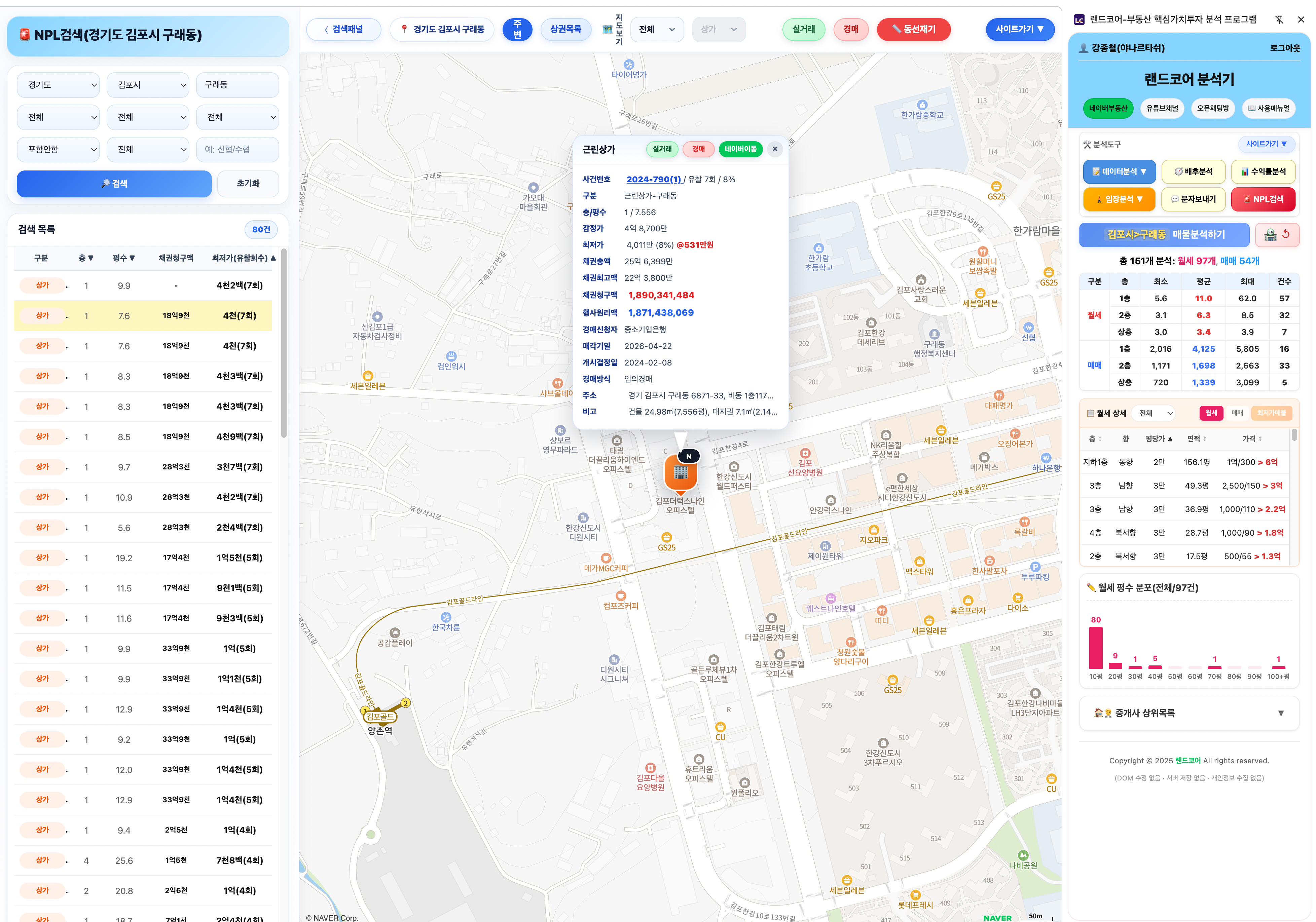1316x922 pixels.
Task: Open the 지도보기 전체 dropdown
Action: (x=657, y=29)
